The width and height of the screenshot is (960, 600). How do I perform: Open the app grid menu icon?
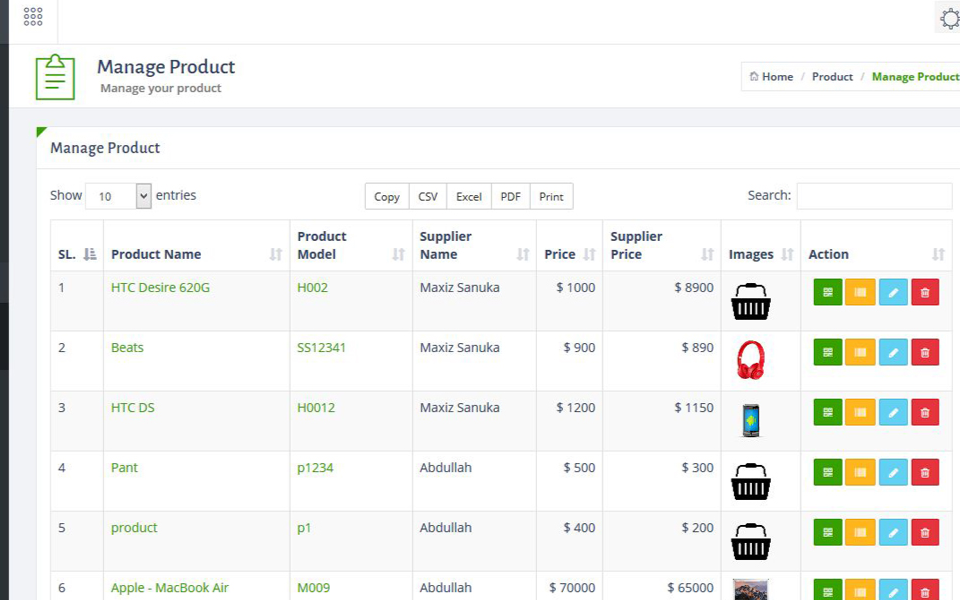pyautogui.click(x=33, y=17)
